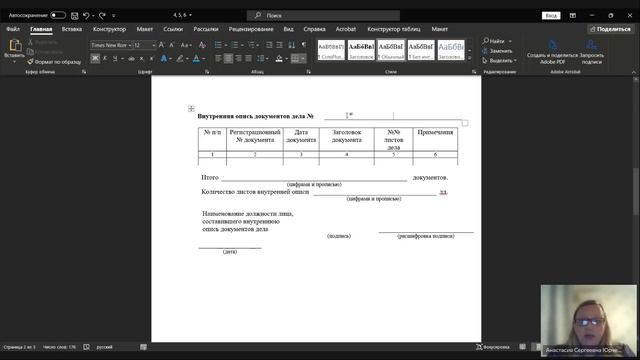Select the Обычный style thumbnail
Screen dimensions: 640x360
(391, 50)
